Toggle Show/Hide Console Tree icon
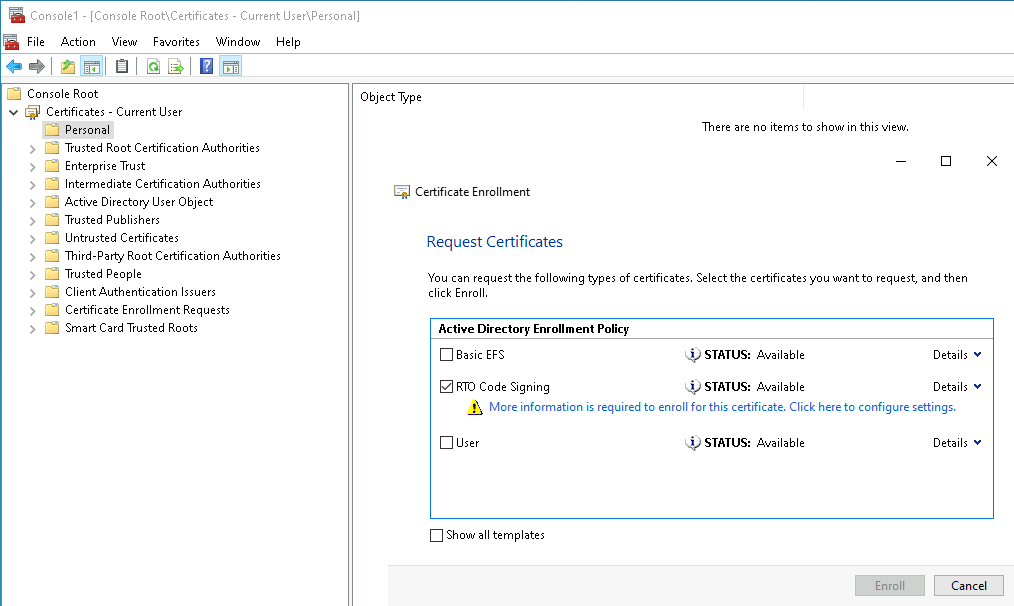Screen dimensions: 1014x606 pyautogui.click(x=91, y=67)
